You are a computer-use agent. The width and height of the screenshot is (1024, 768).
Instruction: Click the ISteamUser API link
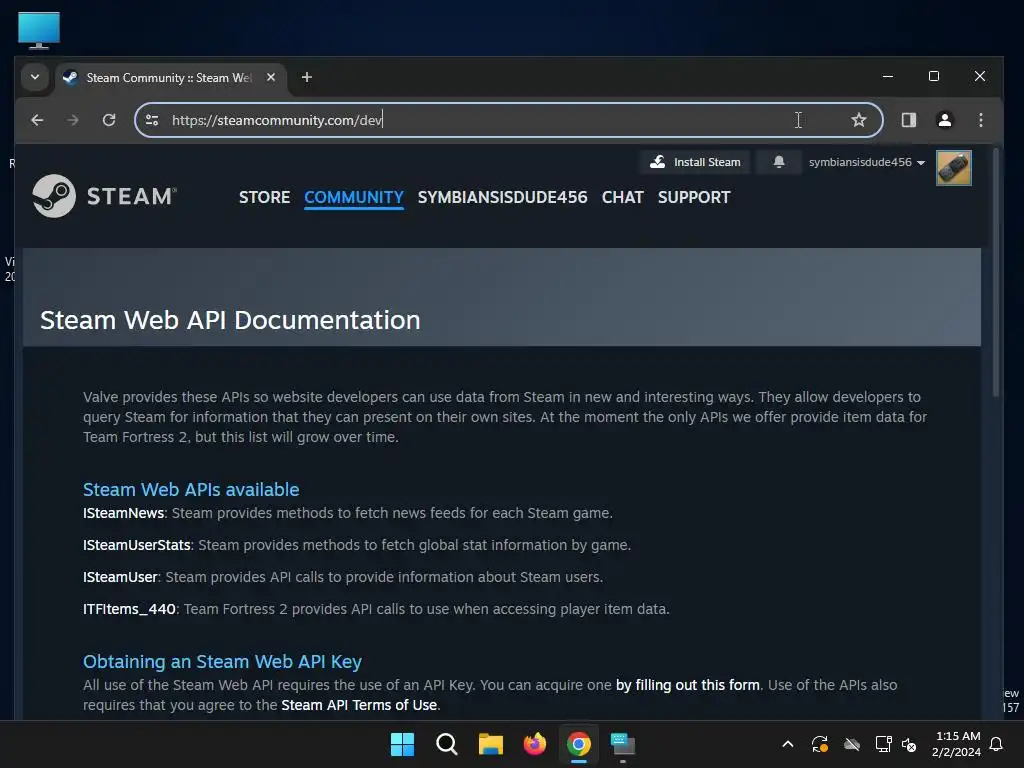click(120, 577)
